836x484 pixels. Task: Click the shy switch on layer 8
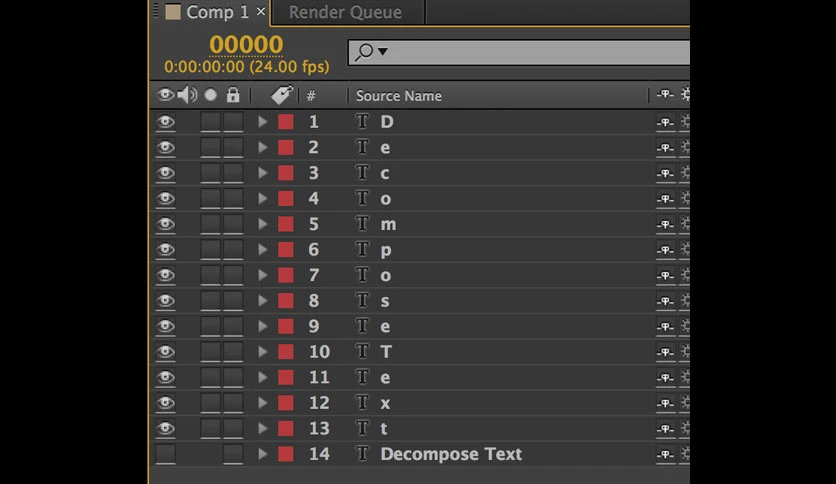point(665,302)
